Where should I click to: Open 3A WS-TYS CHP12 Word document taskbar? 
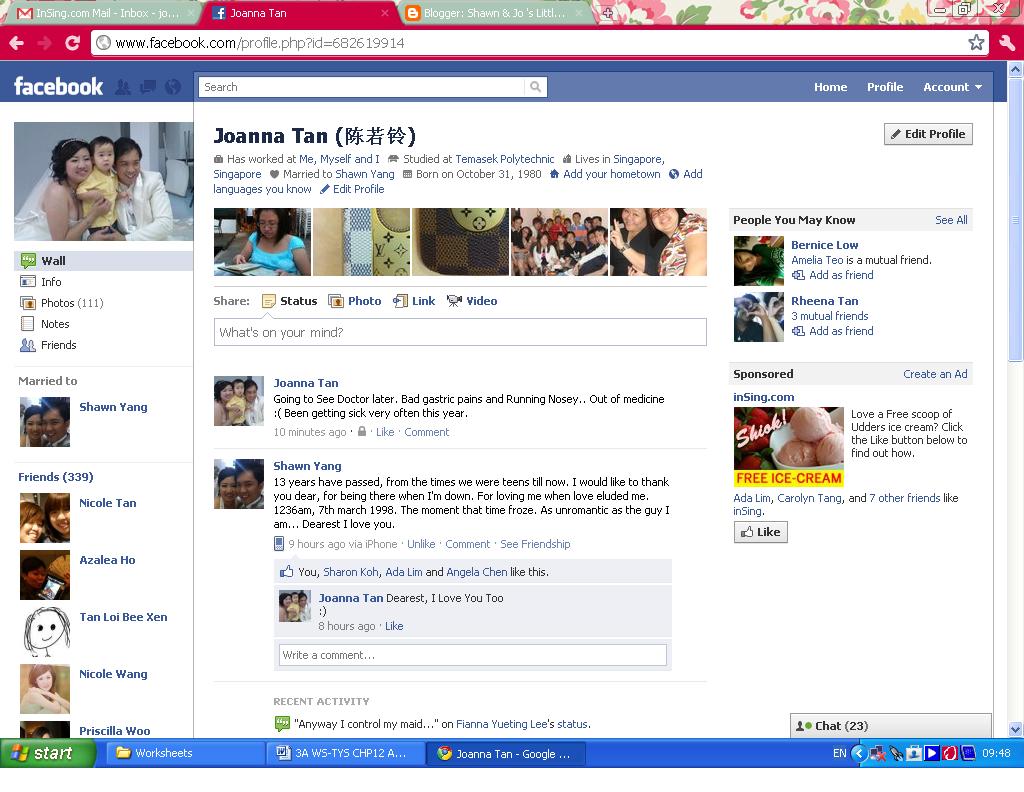pos(344,753)
